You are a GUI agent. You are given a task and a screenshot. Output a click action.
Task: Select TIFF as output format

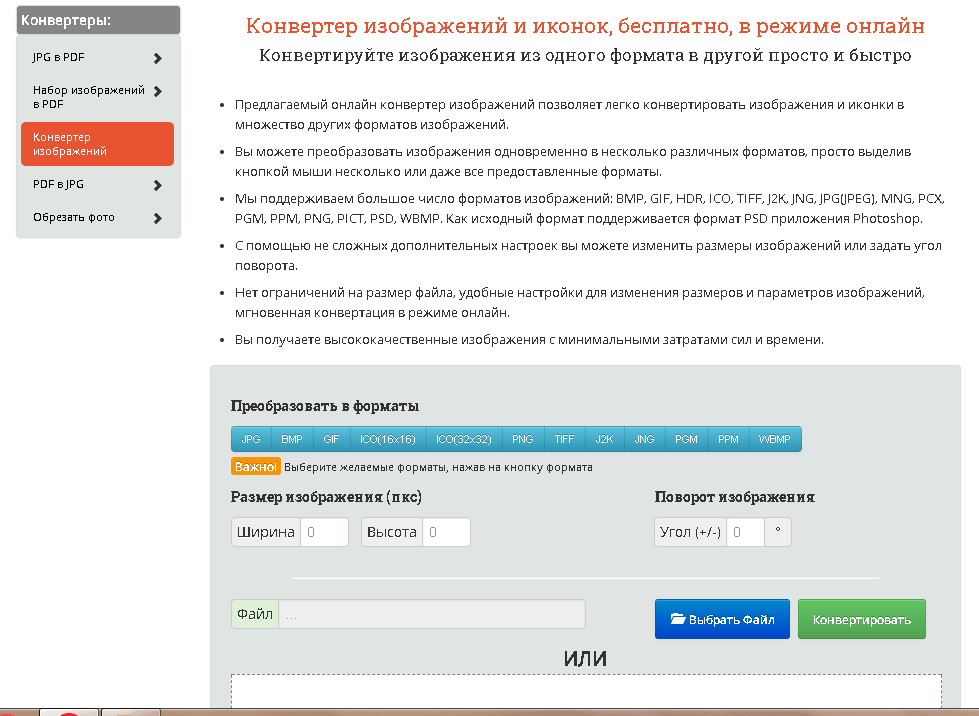564,439
